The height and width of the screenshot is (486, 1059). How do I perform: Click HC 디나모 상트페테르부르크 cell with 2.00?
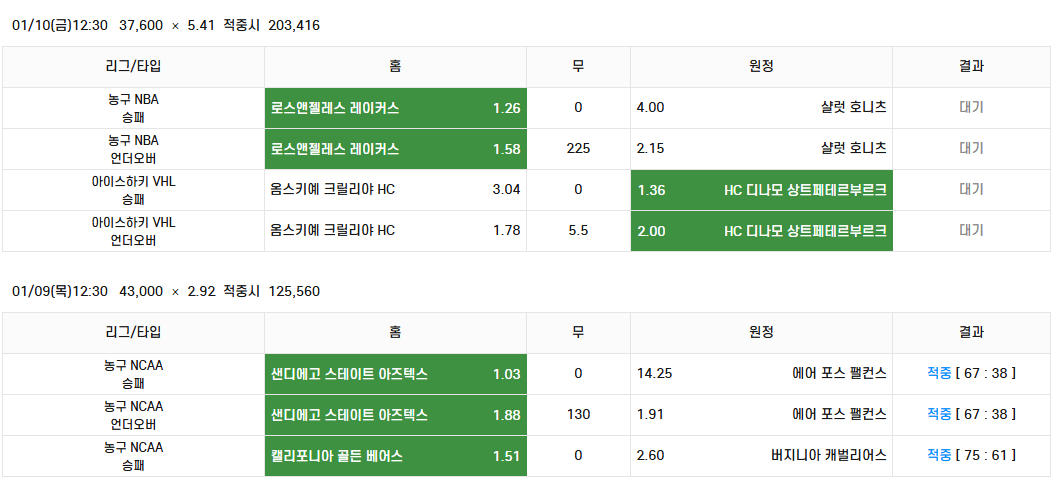761,231
